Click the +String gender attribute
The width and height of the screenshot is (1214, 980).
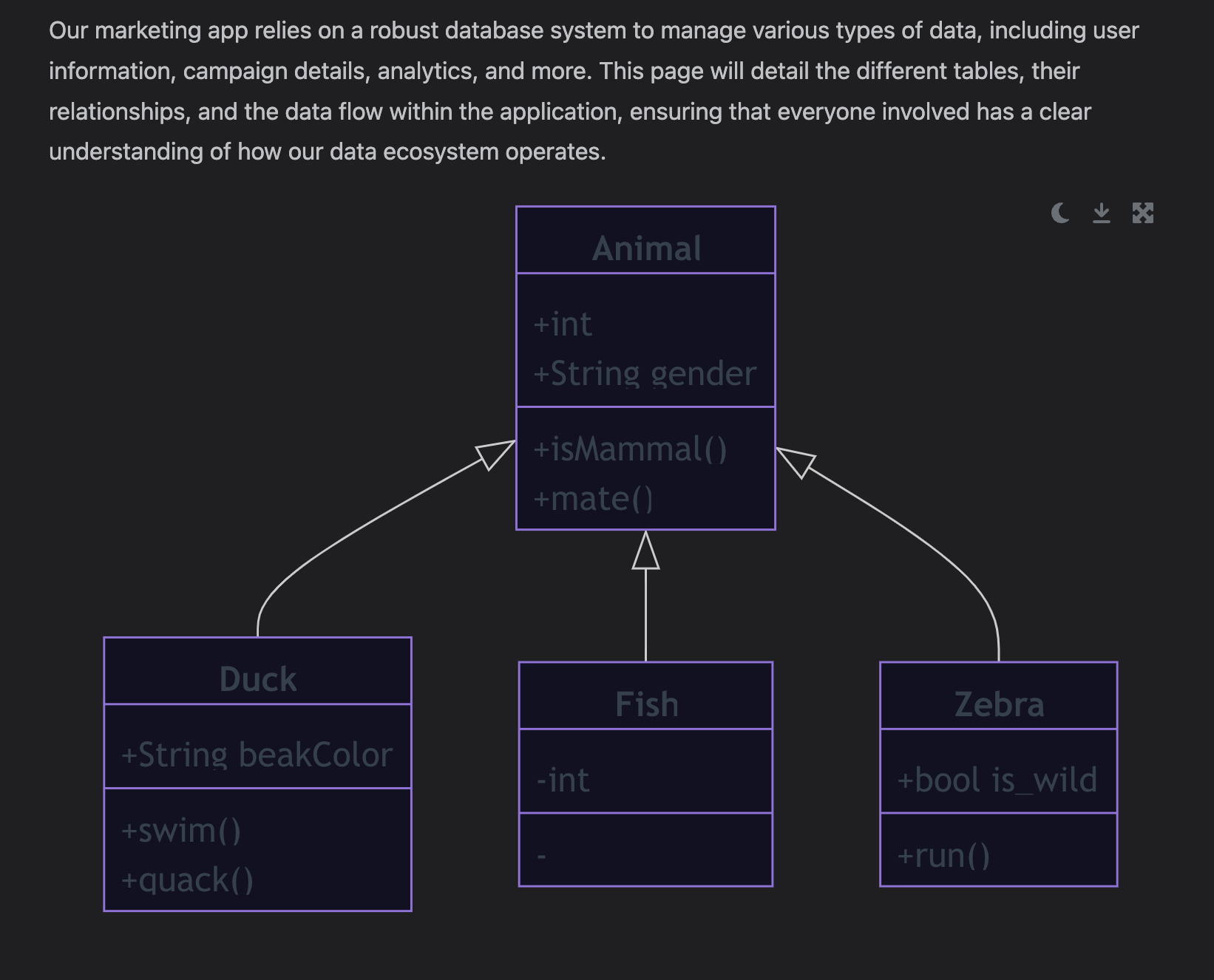645,374
